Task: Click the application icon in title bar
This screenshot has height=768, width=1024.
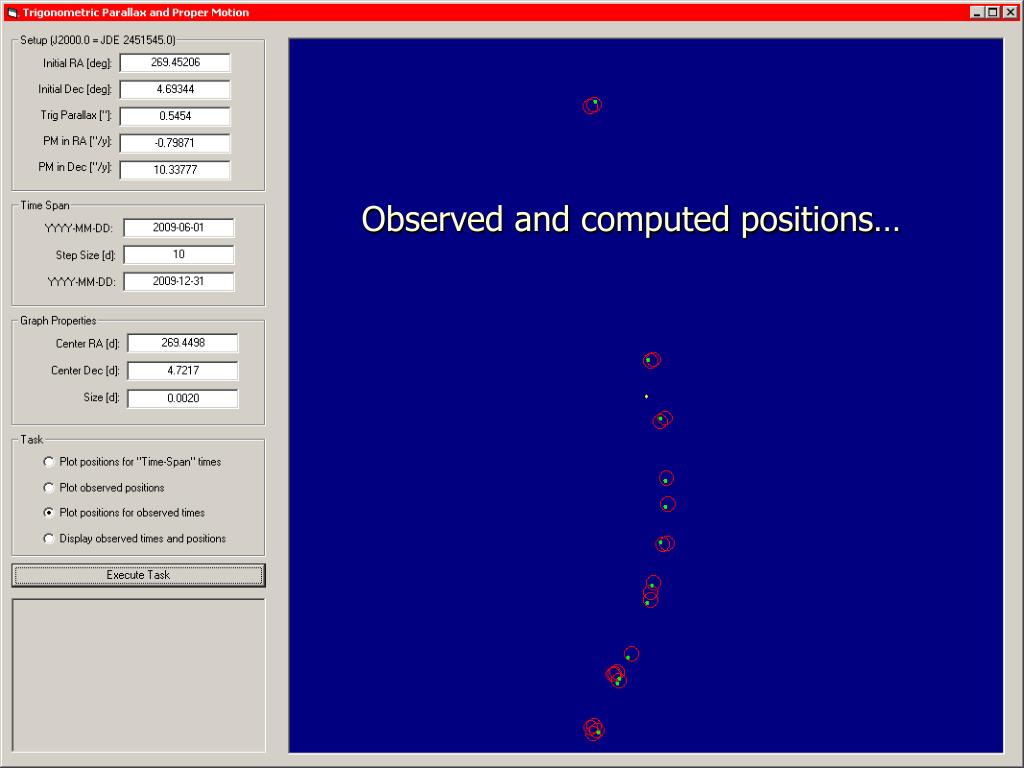Action: tap(12, 12)
